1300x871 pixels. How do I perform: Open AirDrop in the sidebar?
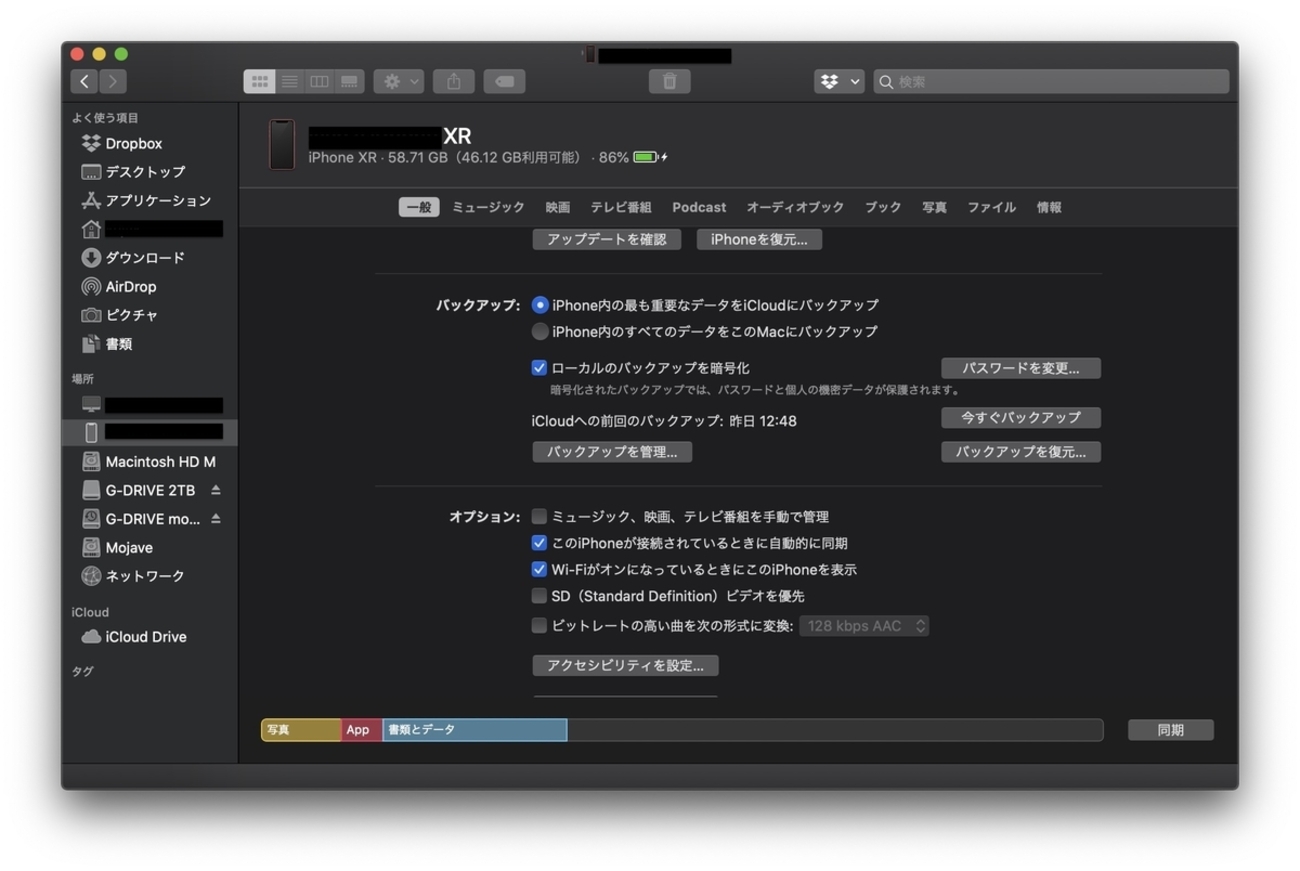coord(131,287)
